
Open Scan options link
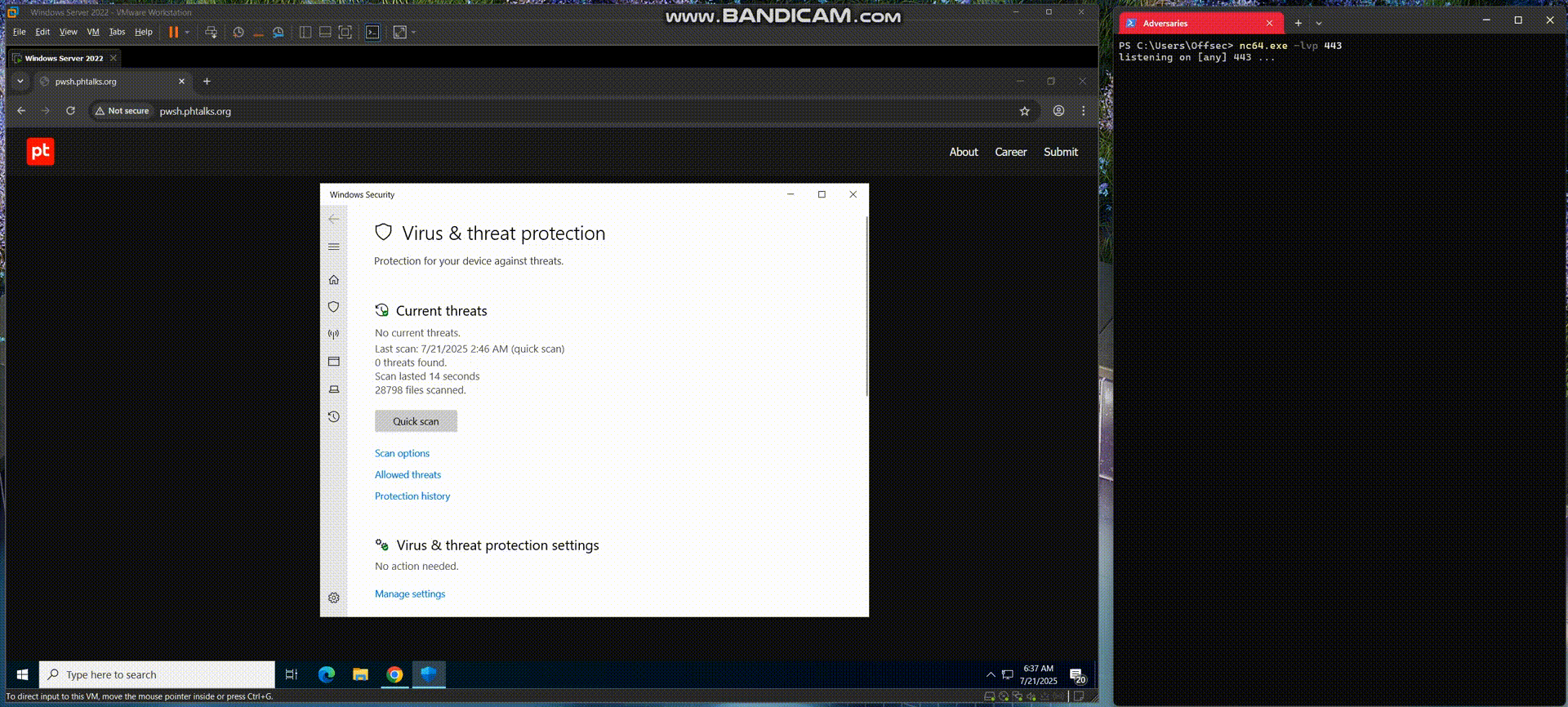click(402, 453)
